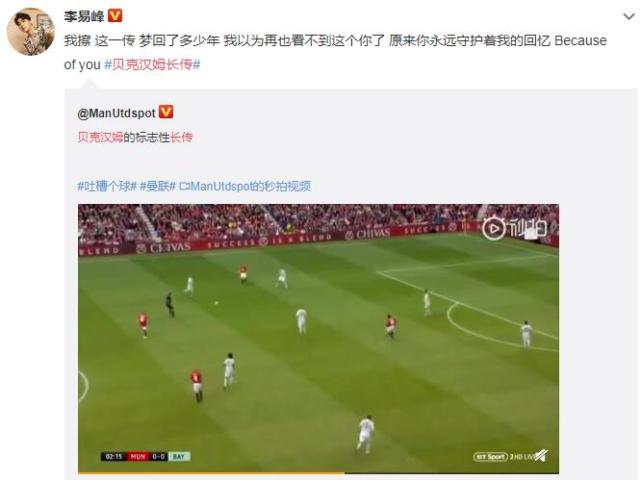641x480 pixels.
Task: Visit the @ManUtdspot account link
Action: pos(117,113)
